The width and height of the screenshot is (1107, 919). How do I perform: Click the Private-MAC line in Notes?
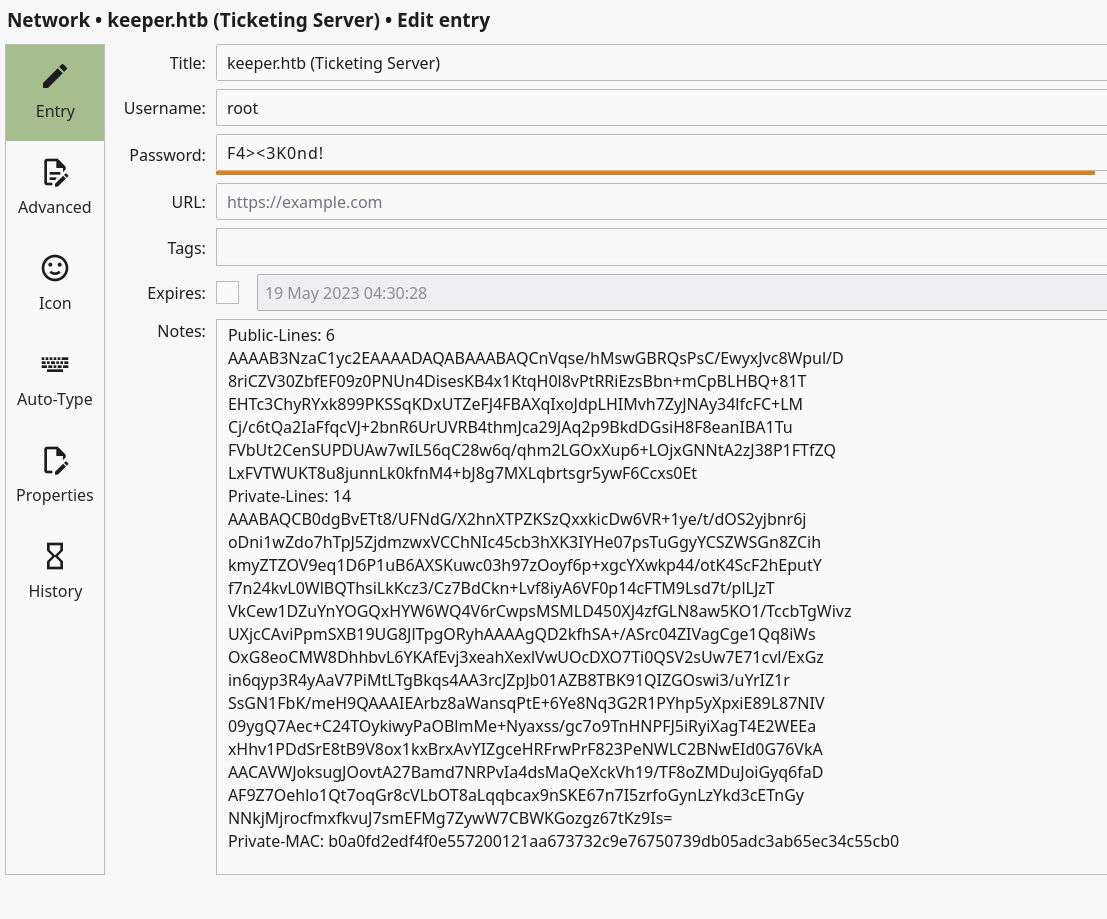563,841
